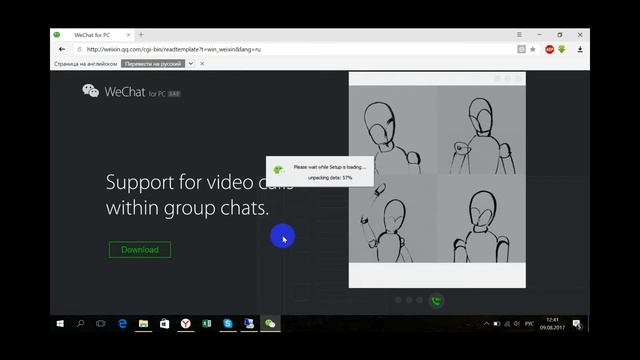Click the green phone call icon below the preview
Image resolution: width=640 pixels, height=360 pixels.
coord(436,301)
